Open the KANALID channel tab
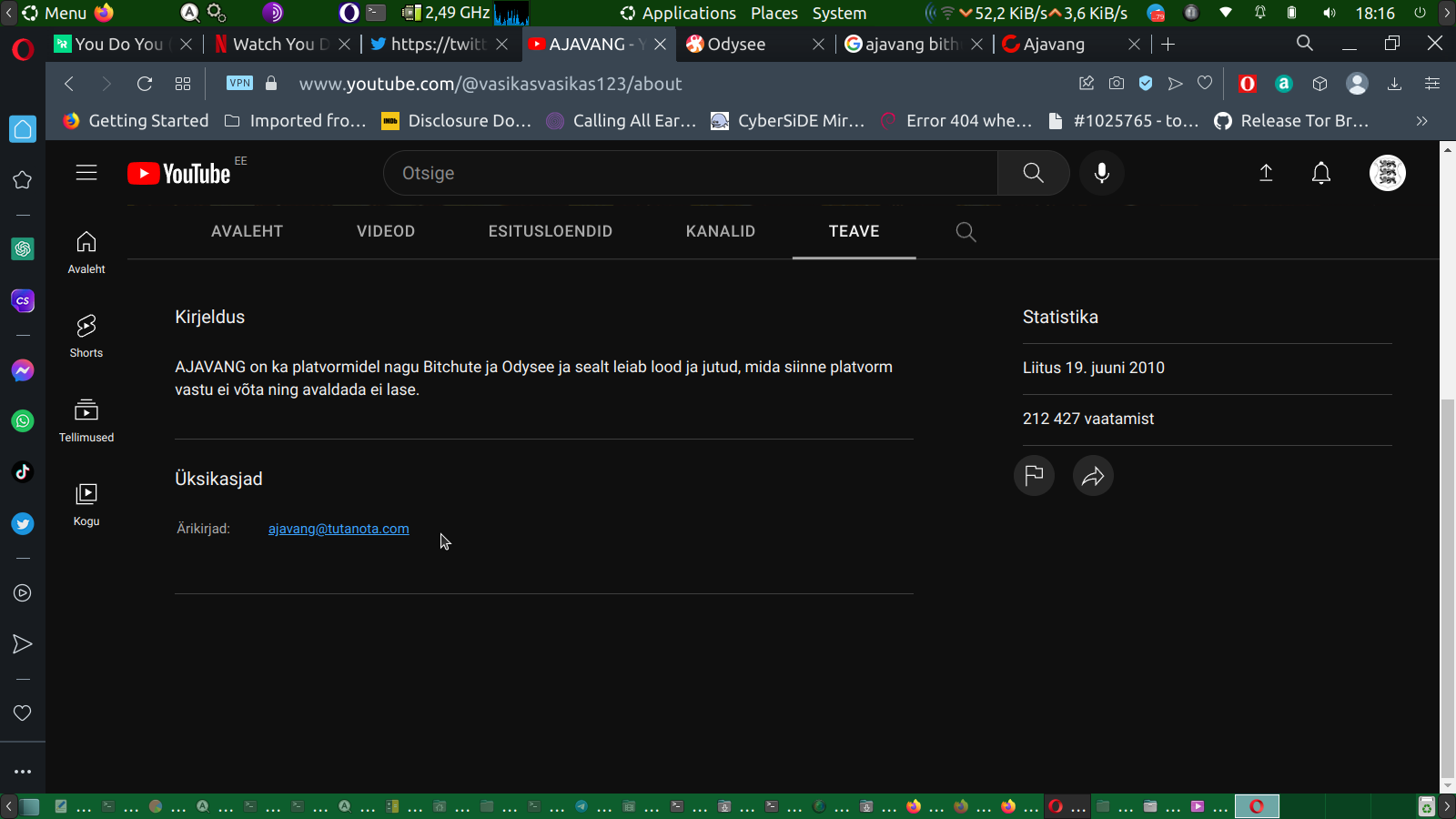 (x=721, y=231)
